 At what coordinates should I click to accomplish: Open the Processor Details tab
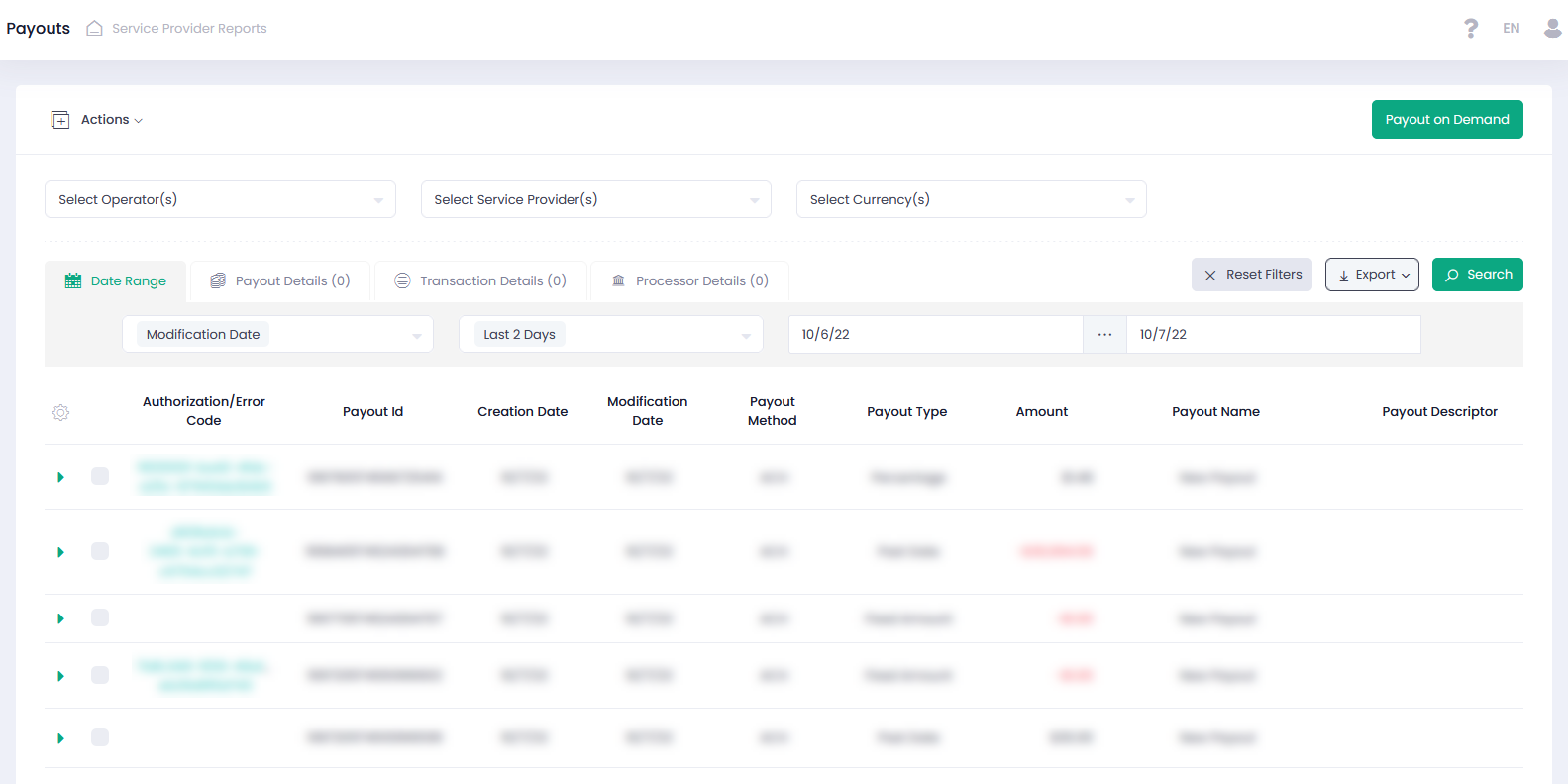point(689,281)
